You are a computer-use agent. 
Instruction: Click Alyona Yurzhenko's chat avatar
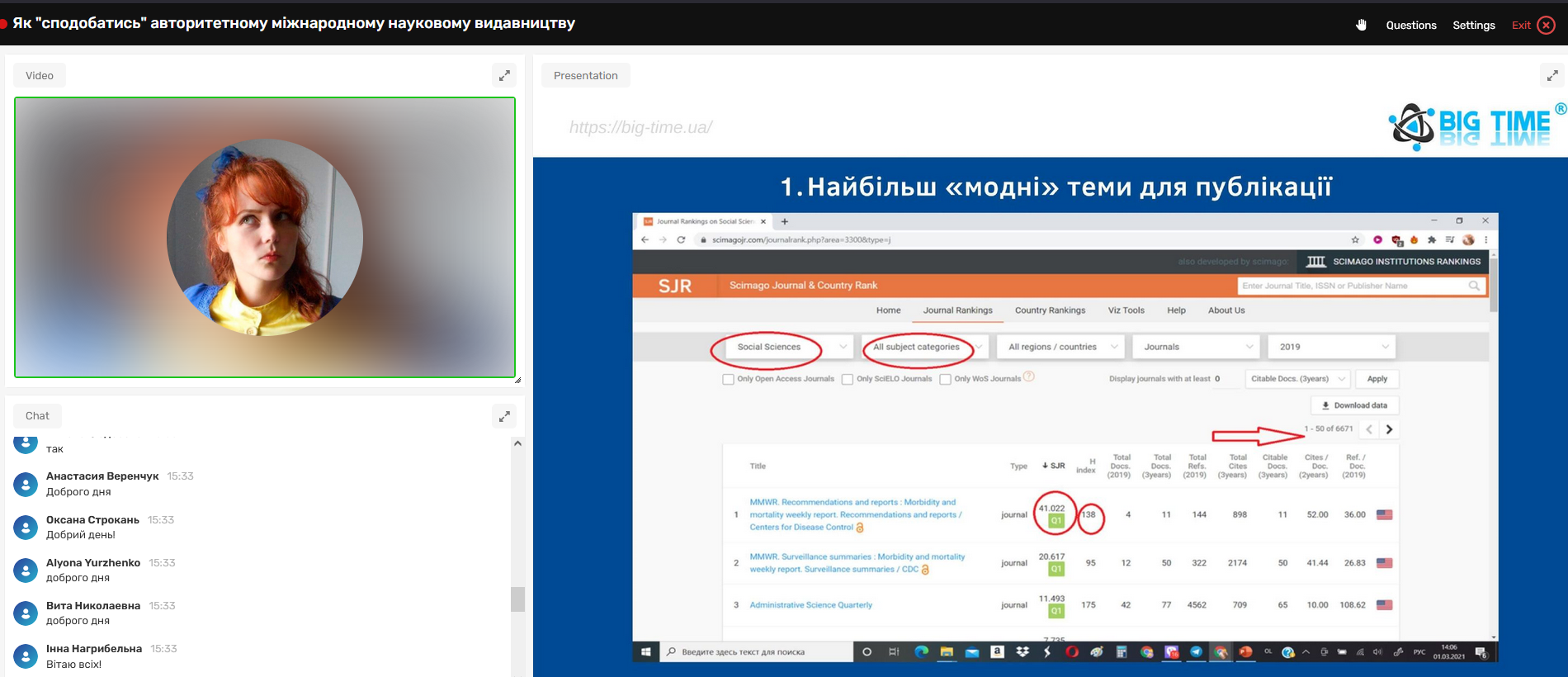click(x=26, y=570)
